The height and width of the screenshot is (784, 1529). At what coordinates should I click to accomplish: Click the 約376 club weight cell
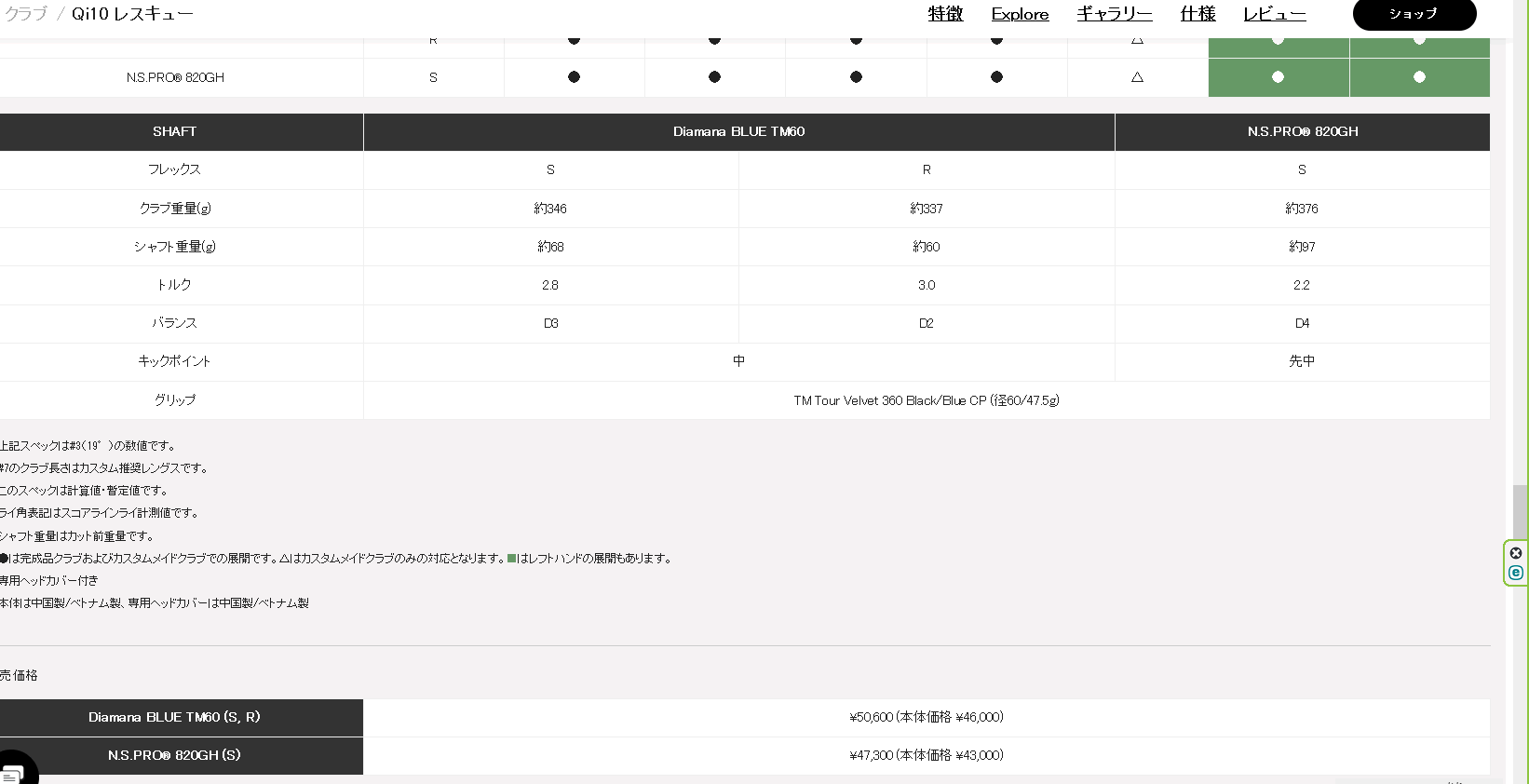pos(1302,209)
